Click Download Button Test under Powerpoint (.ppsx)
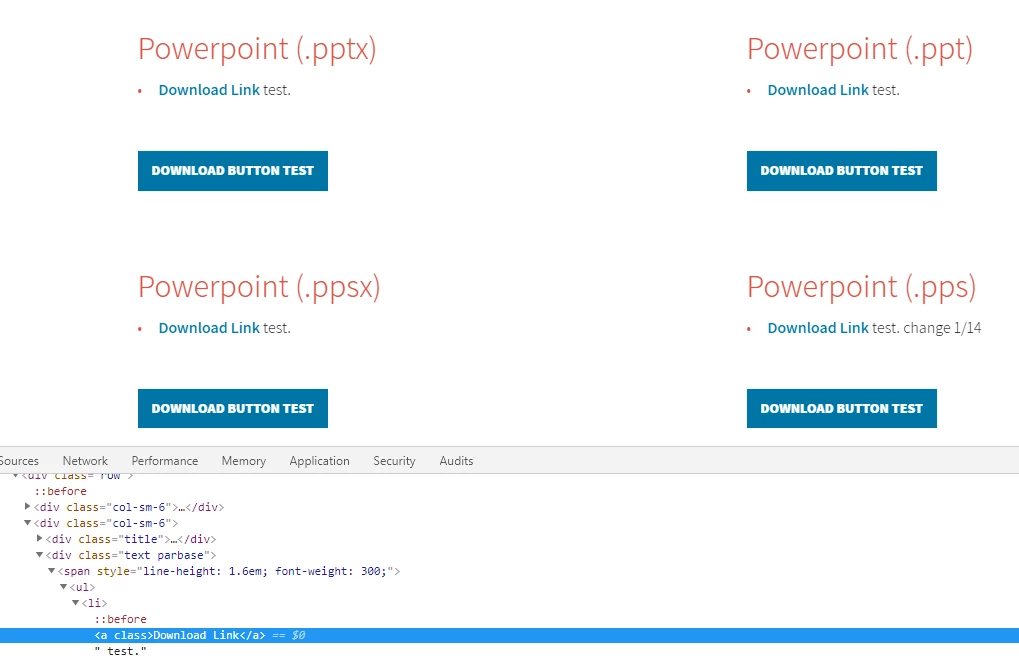 click(233, 409)
